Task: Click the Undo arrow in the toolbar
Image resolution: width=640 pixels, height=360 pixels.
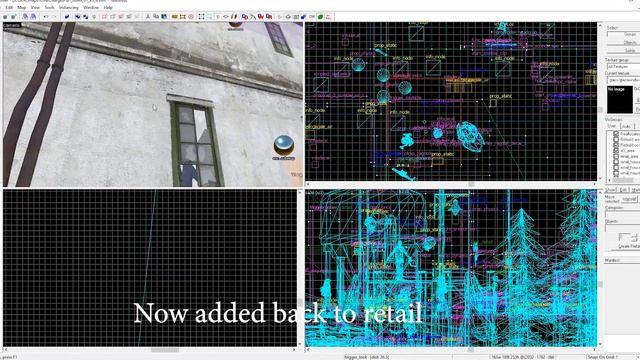Action: point(46,17)
